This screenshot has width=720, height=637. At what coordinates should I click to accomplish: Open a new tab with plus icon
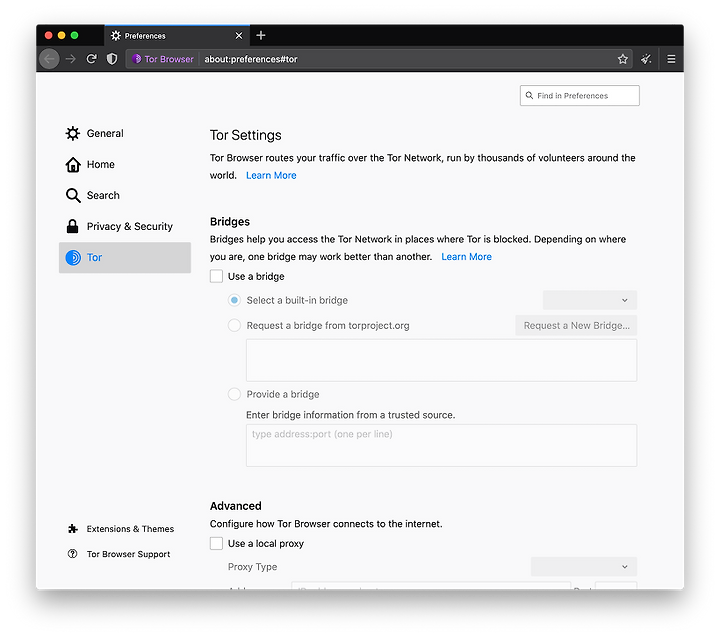tap(261, 35)
